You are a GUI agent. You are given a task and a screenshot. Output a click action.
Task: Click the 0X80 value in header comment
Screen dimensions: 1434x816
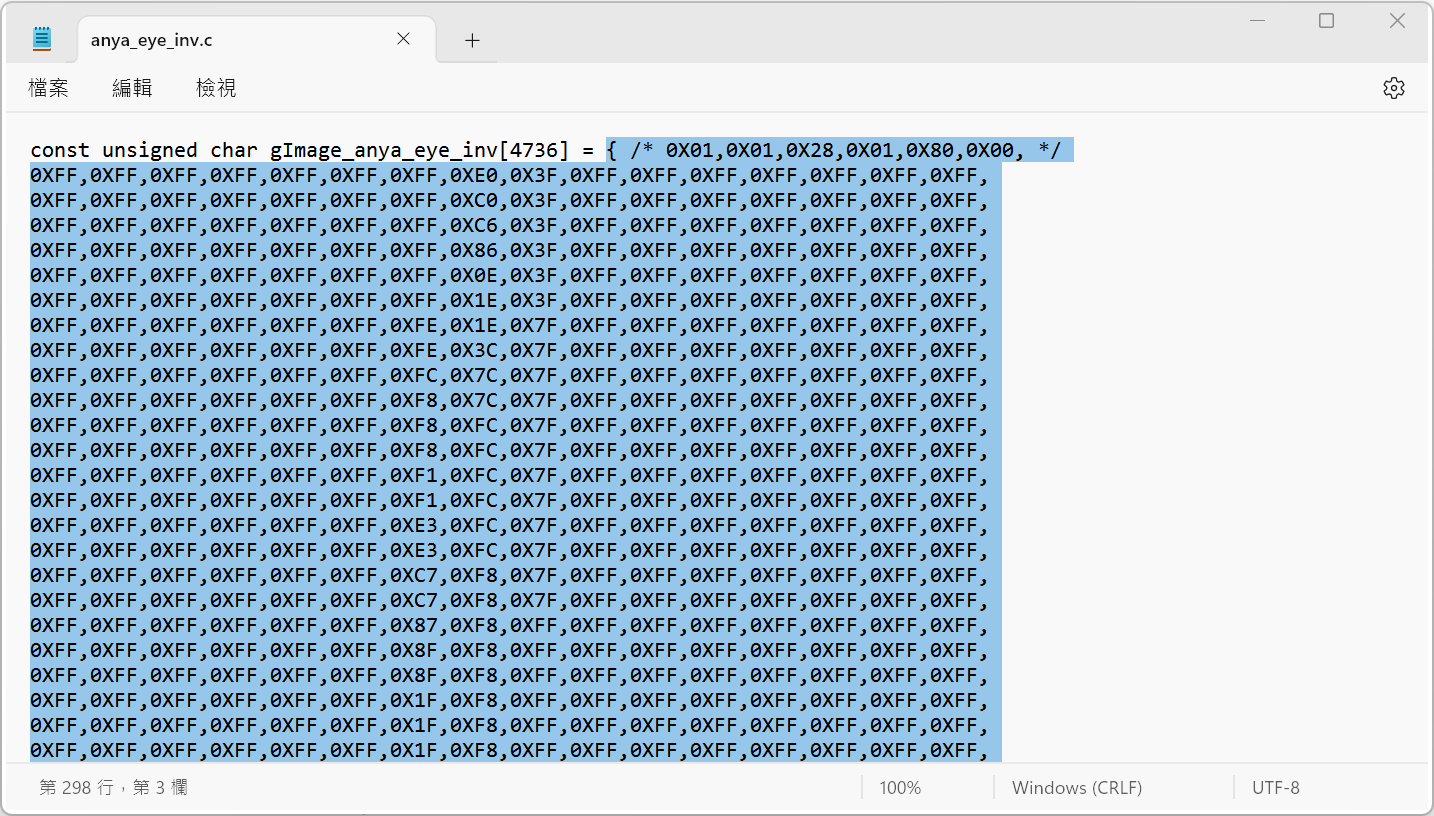point(930,150)
